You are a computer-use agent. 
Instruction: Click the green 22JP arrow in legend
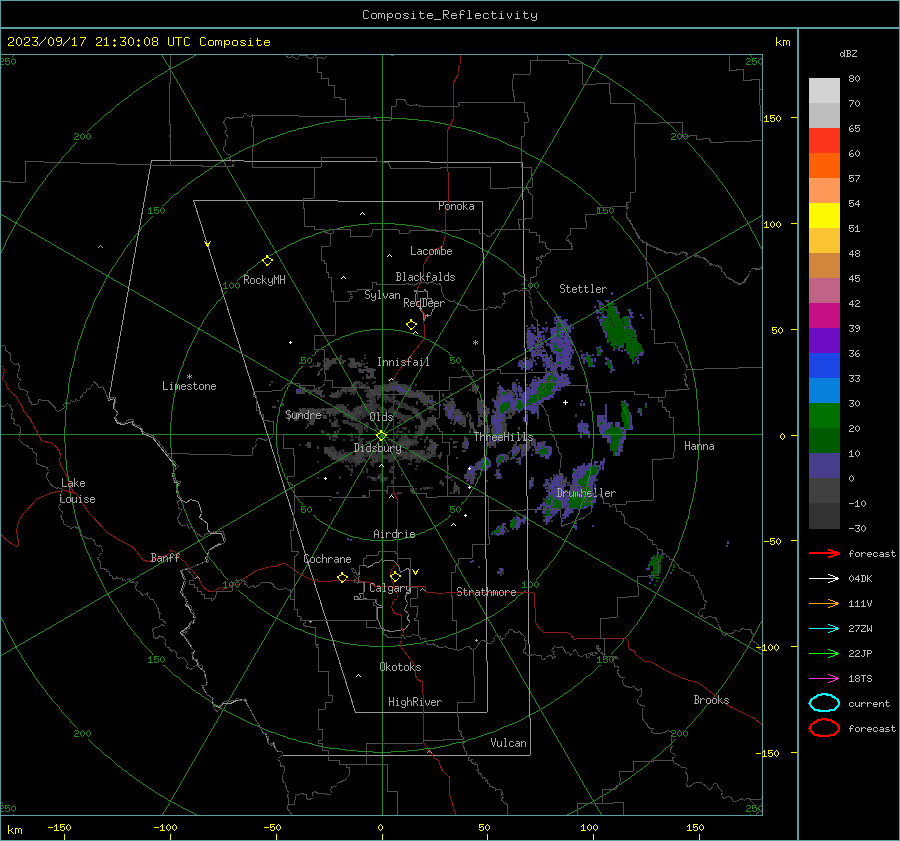(824, 653)
